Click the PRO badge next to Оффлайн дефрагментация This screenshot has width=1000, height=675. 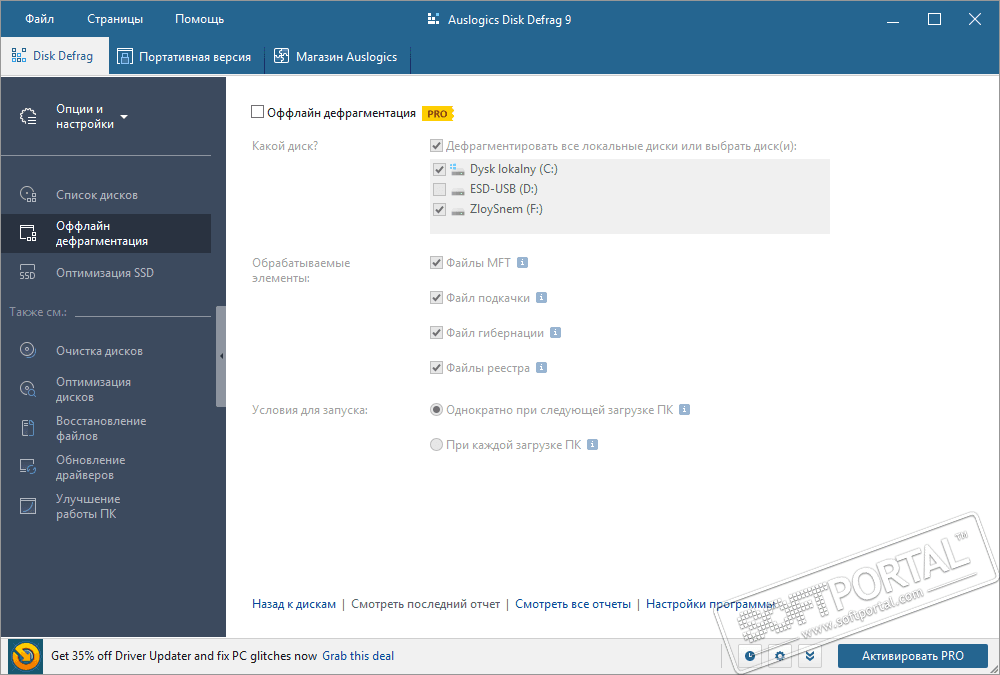coord(437,114)
